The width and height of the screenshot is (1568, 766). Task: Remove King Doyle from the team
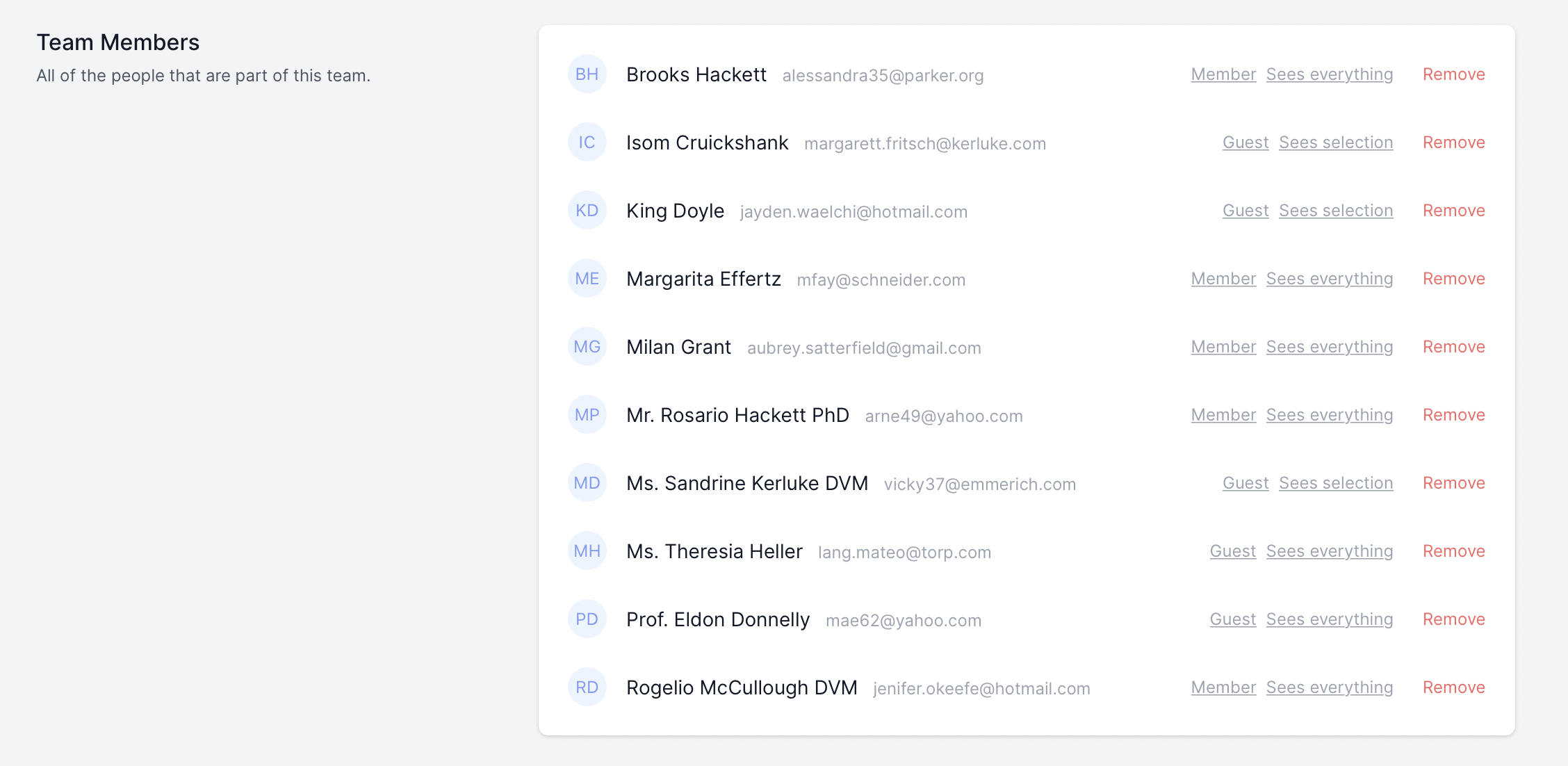(1454, 211)
